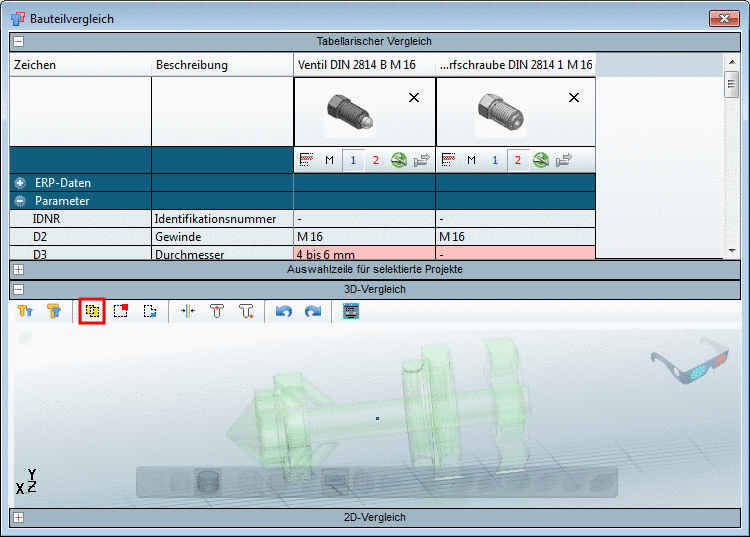Expand the 2D-Vergleich section
Viewport: 750px width, 537px height.
coord(19,517)
